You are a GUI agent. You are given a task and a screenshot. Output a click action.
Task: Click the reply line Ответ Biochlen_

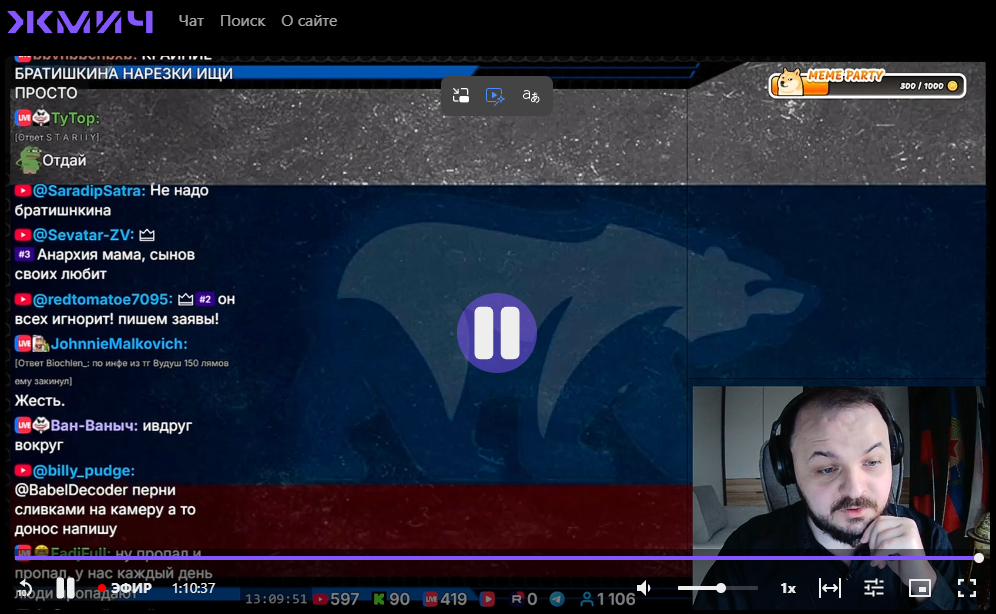[121, 372]
